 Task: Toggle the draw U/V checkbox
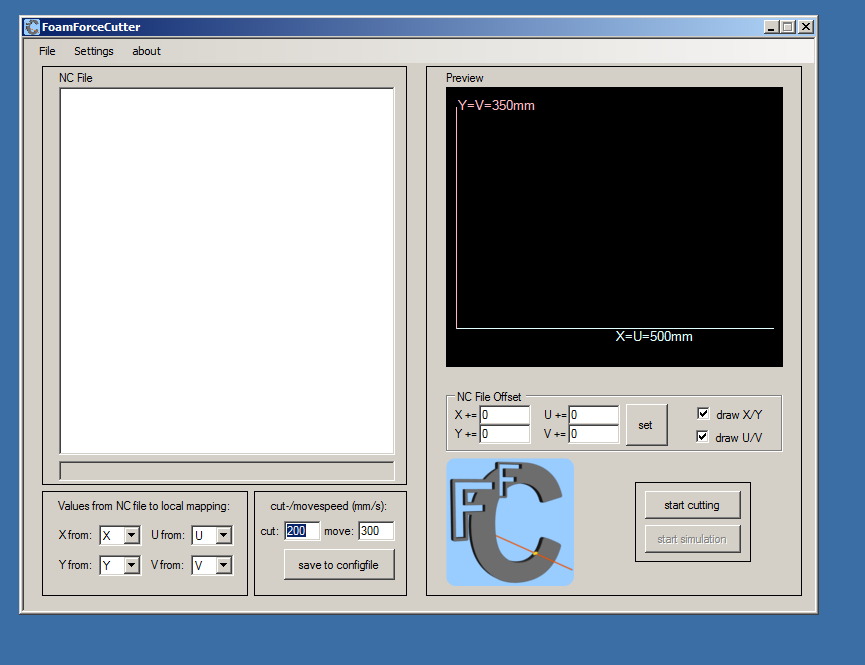click(702, 437)
